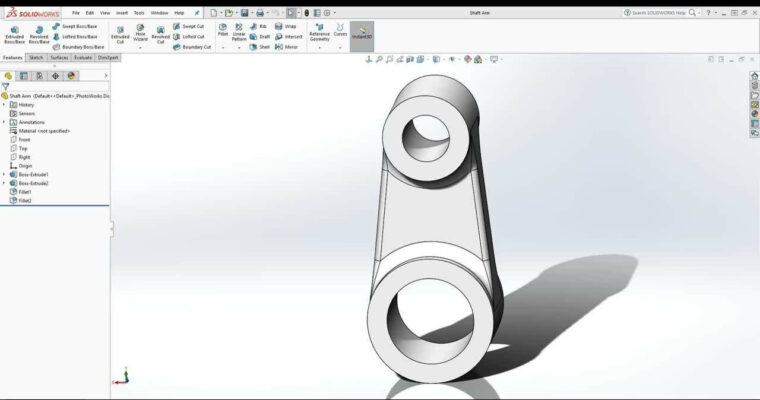Screen dimensions: 760x400
Task: Select the Revolved Boss/Base tool
Action: pyautogui.click(x=39, y=35)
